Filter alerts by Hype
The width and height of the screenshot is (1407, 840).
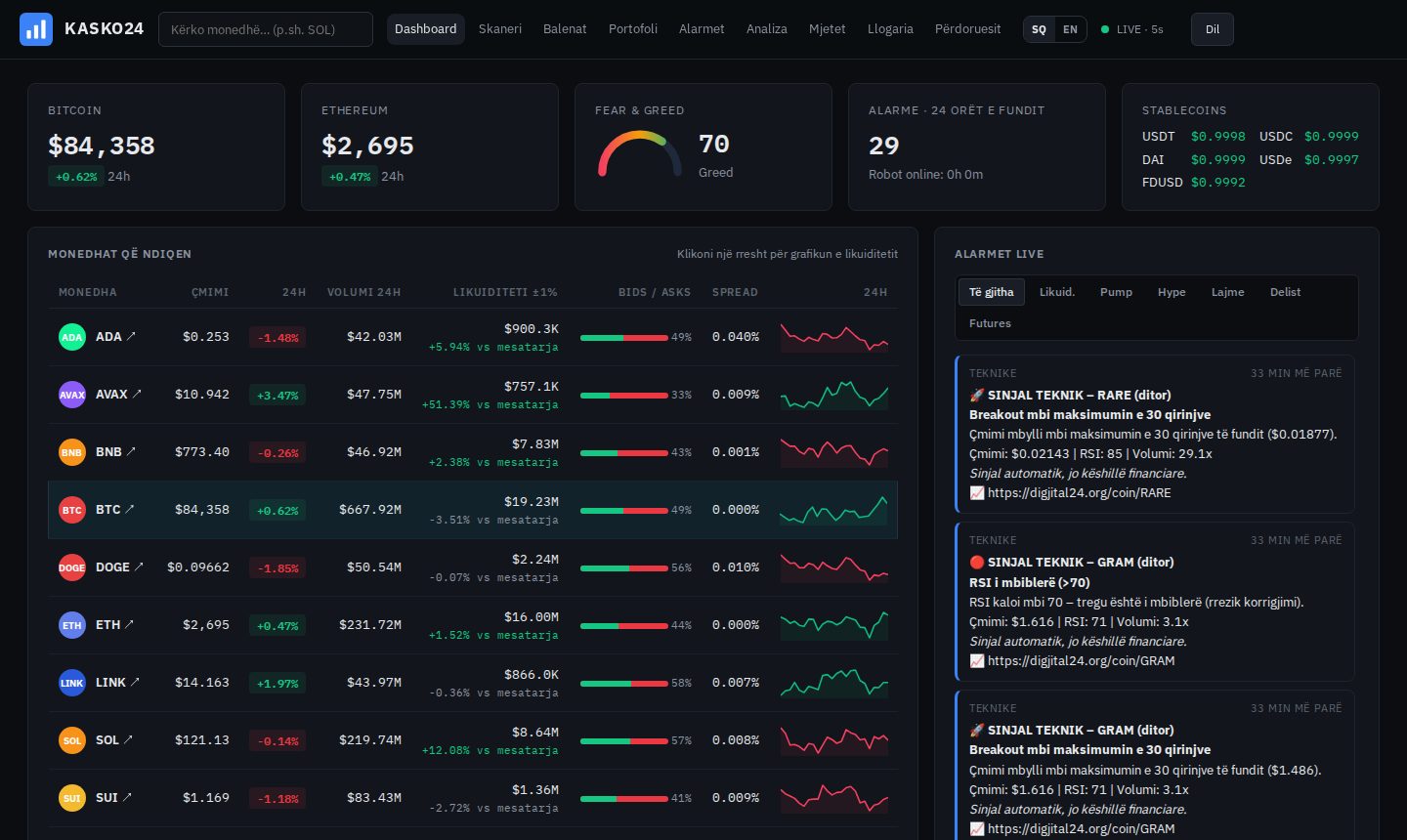coord(1172,292)
